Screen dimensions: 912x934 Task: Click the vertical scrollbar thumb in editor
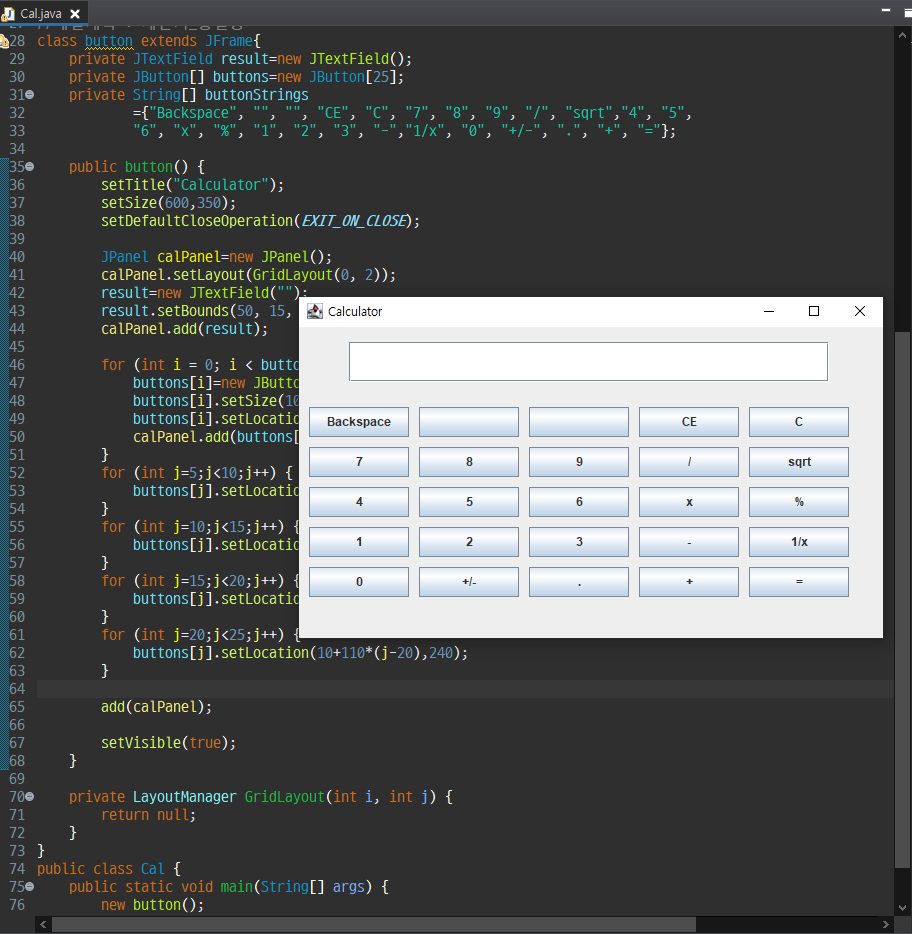click(902, 600)
